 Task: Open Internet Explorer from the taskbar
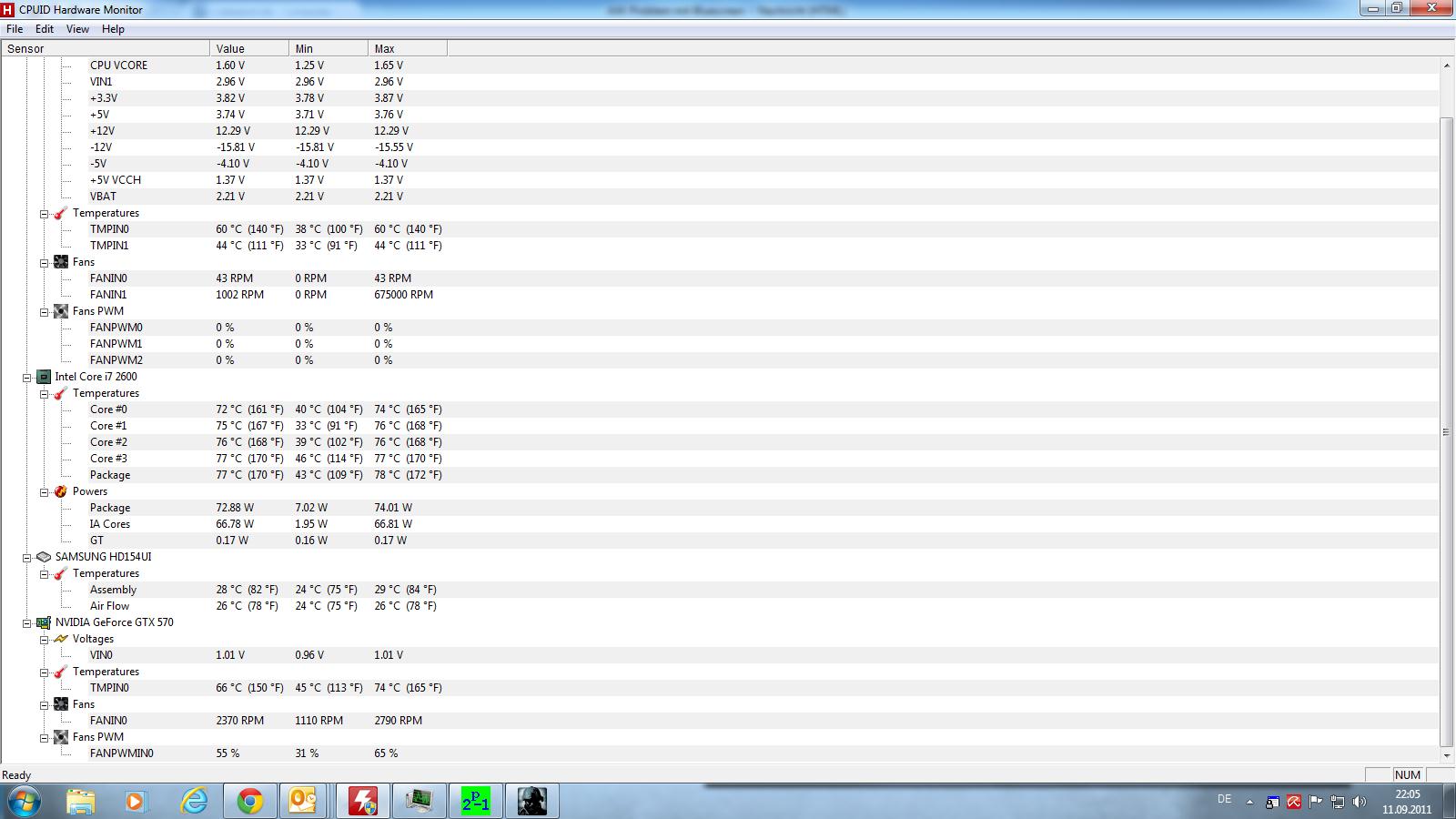click(x=194, y=801)
